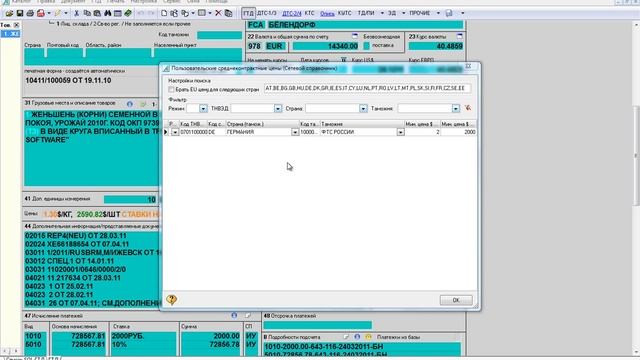Screen dimensions: 640x360
Task: Open the Таможня filter dropdown
Action: [456, 109]
